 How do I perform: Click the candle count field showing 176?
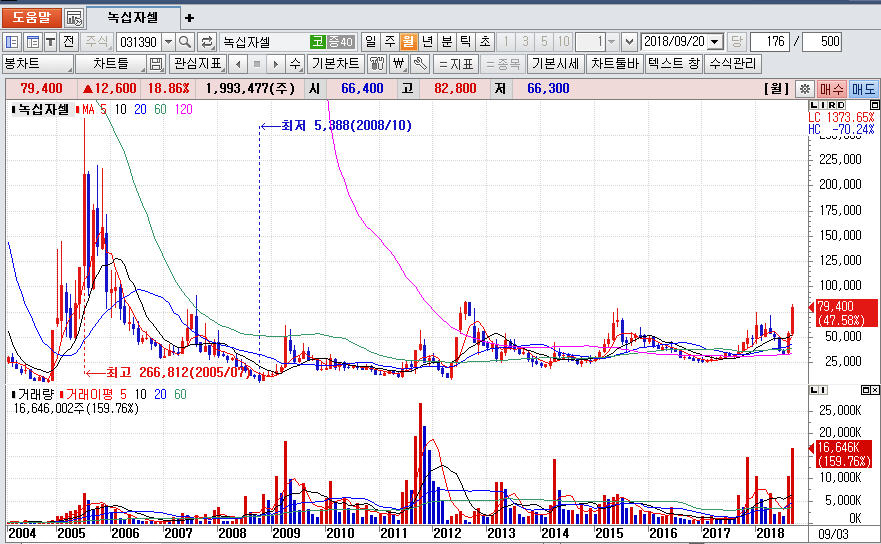768,42
